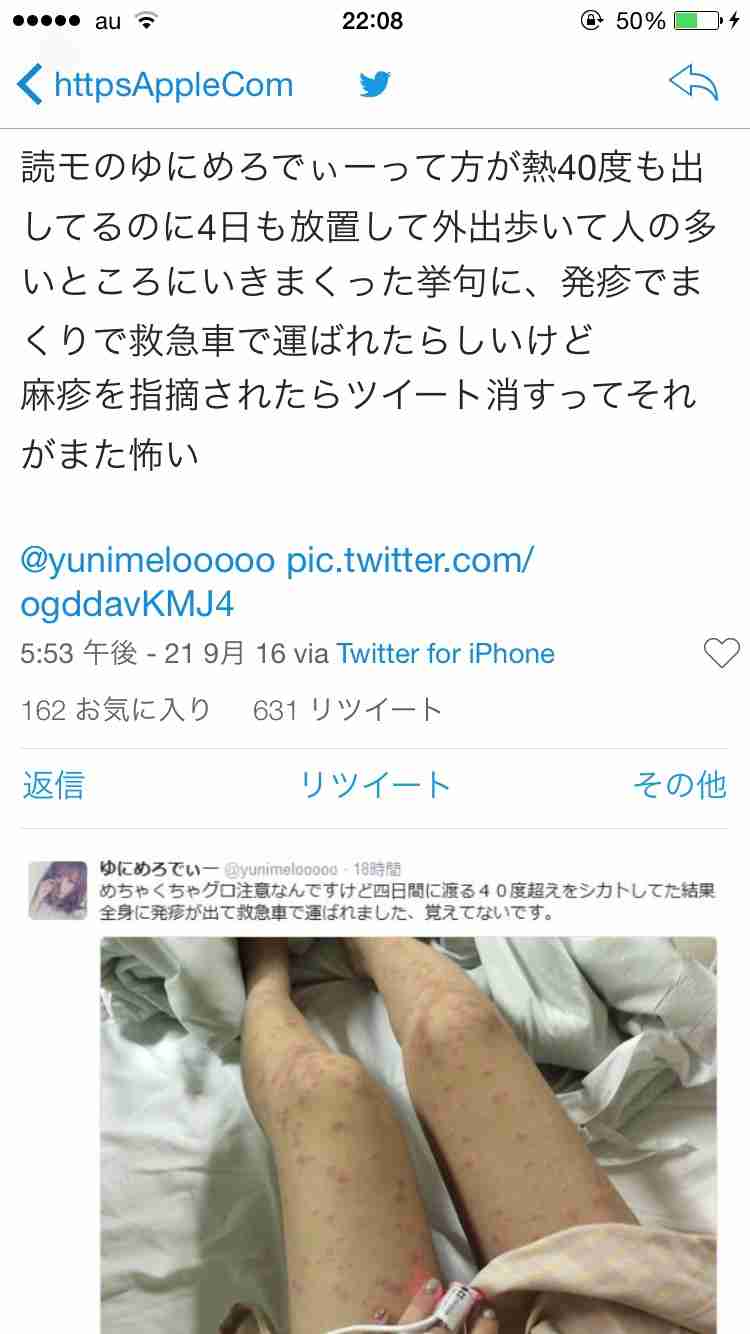
Task: Open the その他 more options menu
Action: click(x=679, y=785)
